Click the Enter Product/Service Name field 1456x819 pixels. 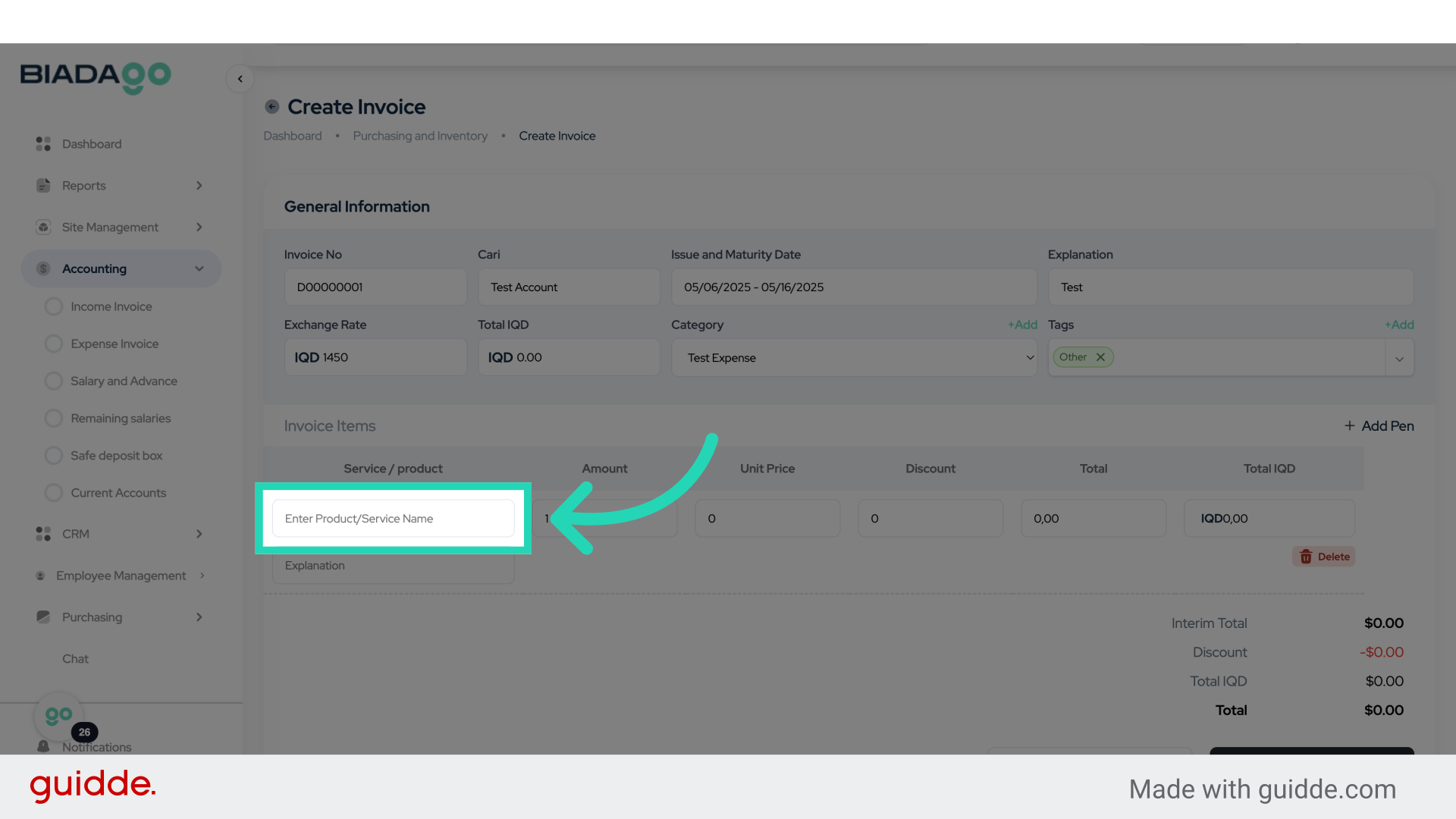392,518
